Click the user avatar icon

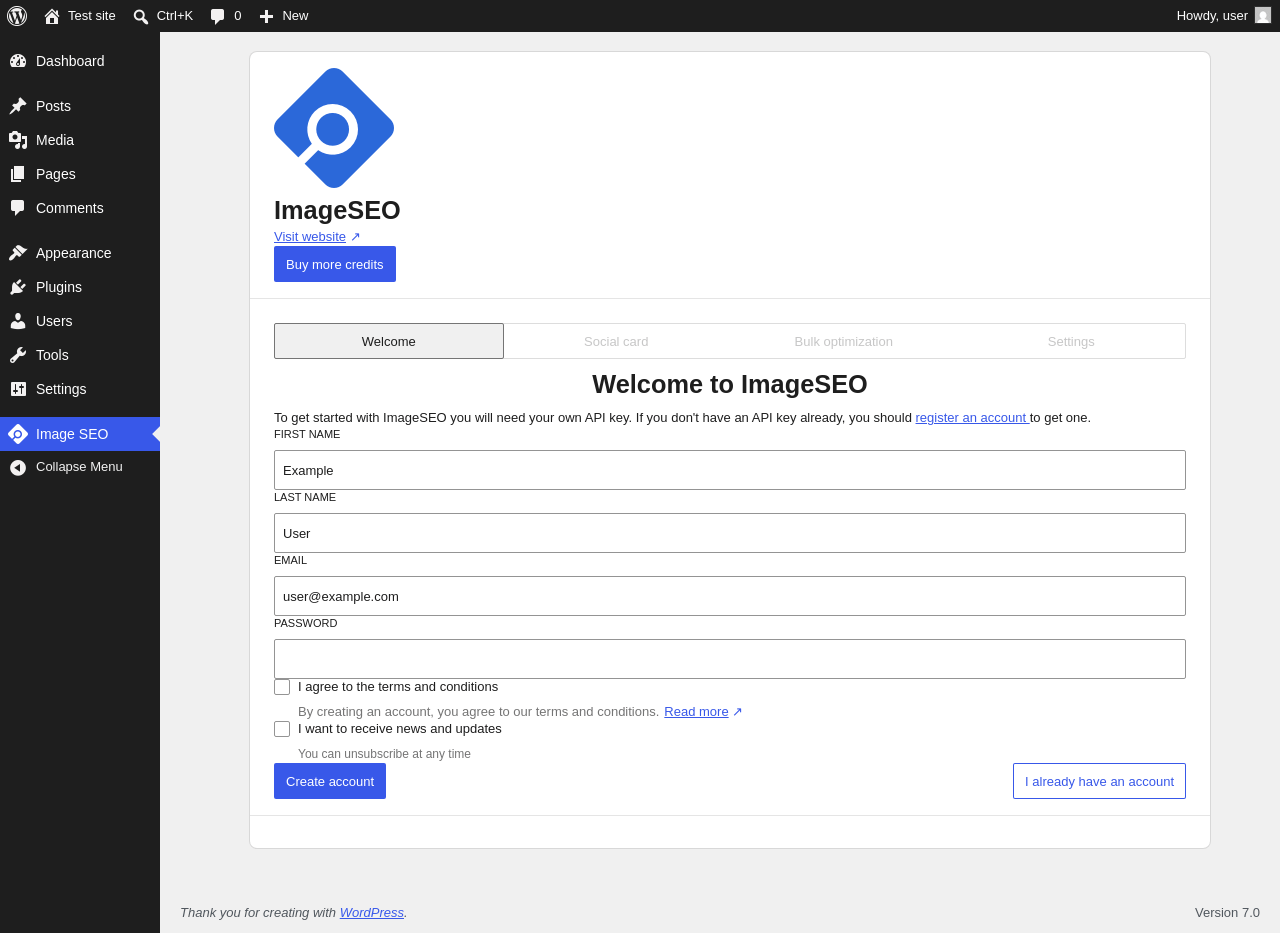click(x=1263, y=15)
